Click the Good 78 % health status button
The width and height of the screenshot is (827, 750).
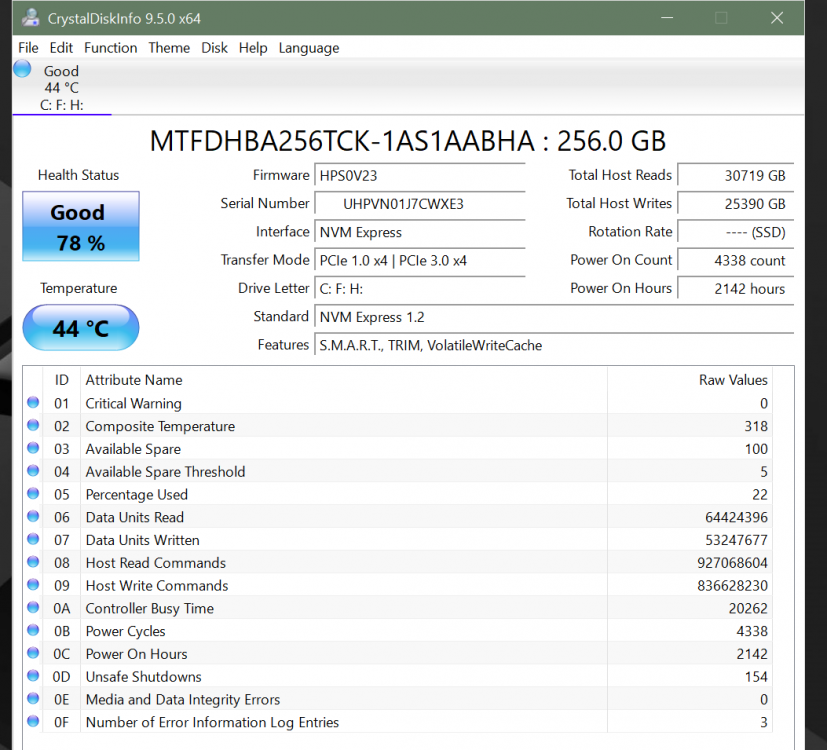(x=81, y=227)
